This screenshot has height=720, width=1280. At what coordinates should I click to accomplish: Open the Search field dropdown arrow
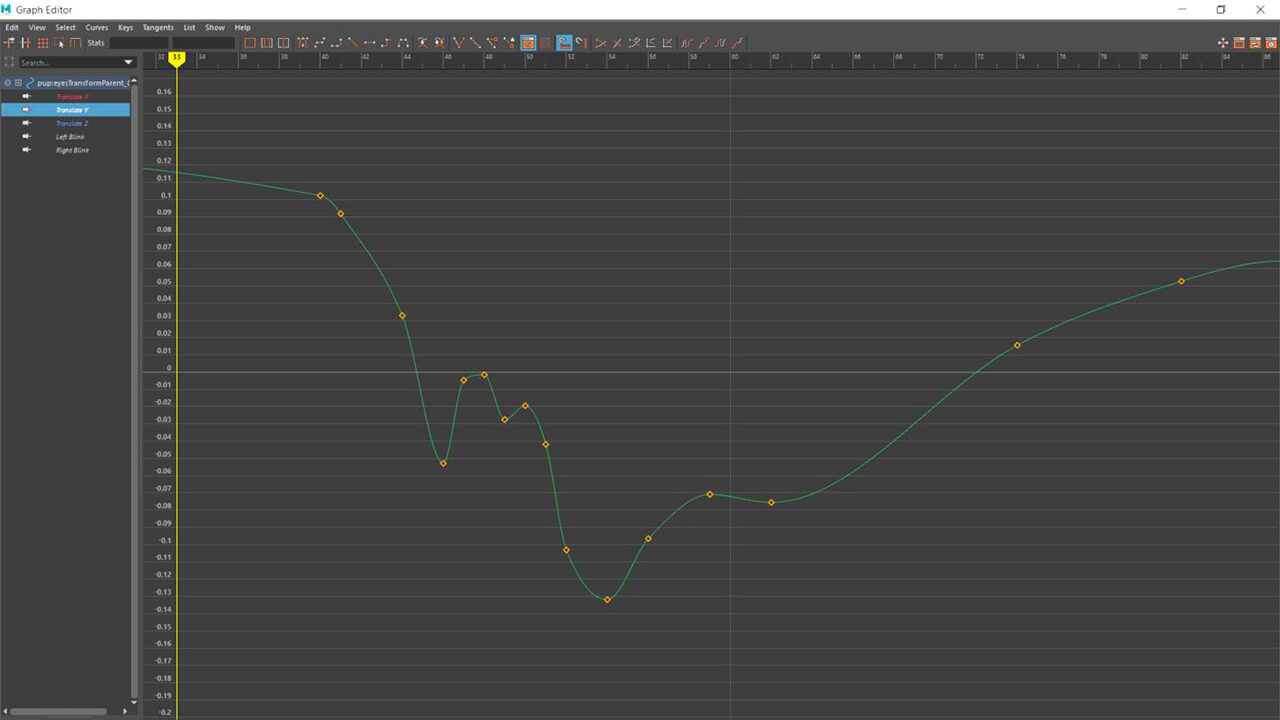(x=128, y=63)
